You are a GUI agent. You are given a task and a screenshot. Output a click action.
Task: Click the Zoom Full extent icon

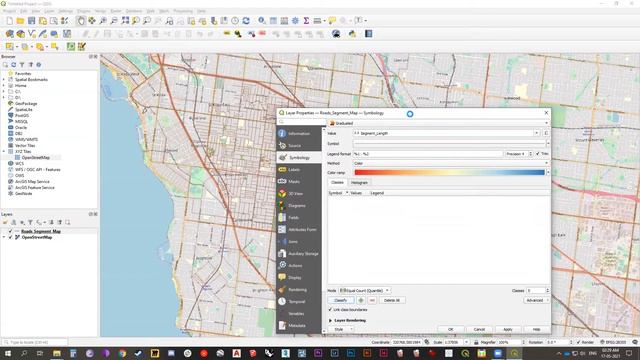point(125,21)
